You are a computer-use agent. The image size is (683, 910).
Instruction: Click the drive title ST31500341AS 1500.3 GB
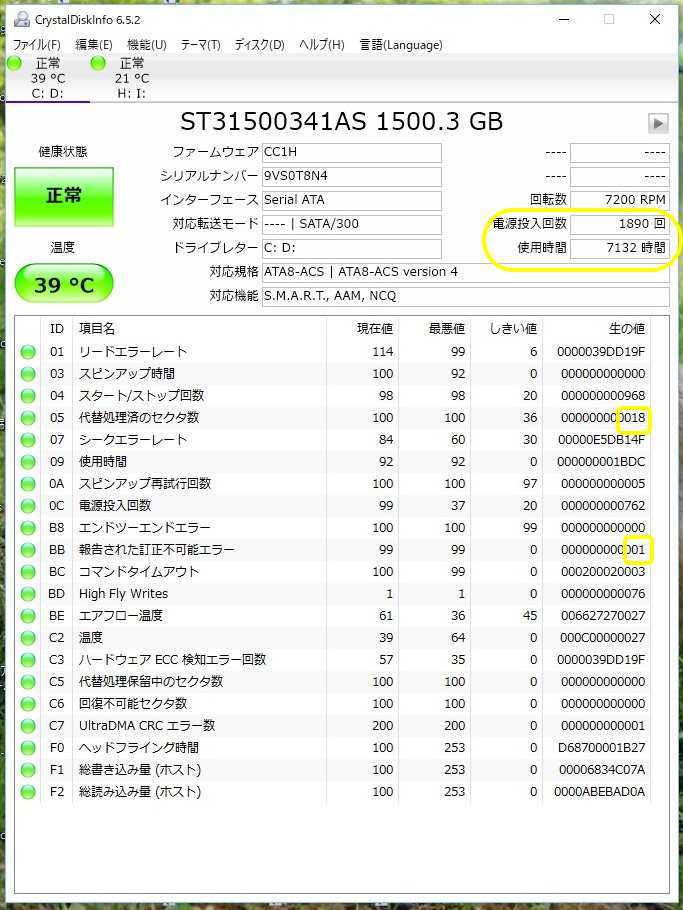[341, 122]
